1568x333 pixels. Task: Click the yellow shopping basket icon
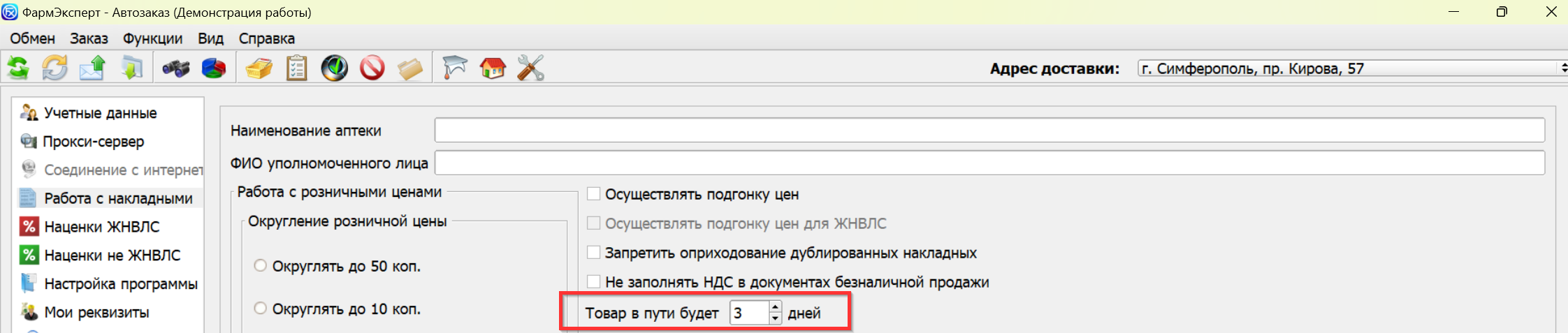pos(259,68)
